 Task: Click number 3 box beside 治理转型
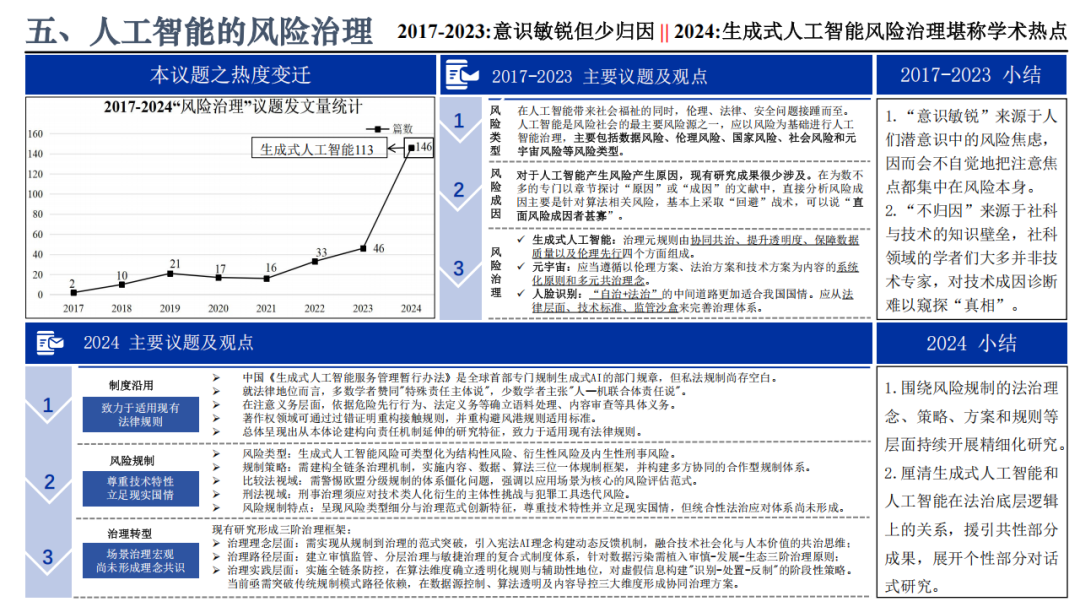[48, 557]
